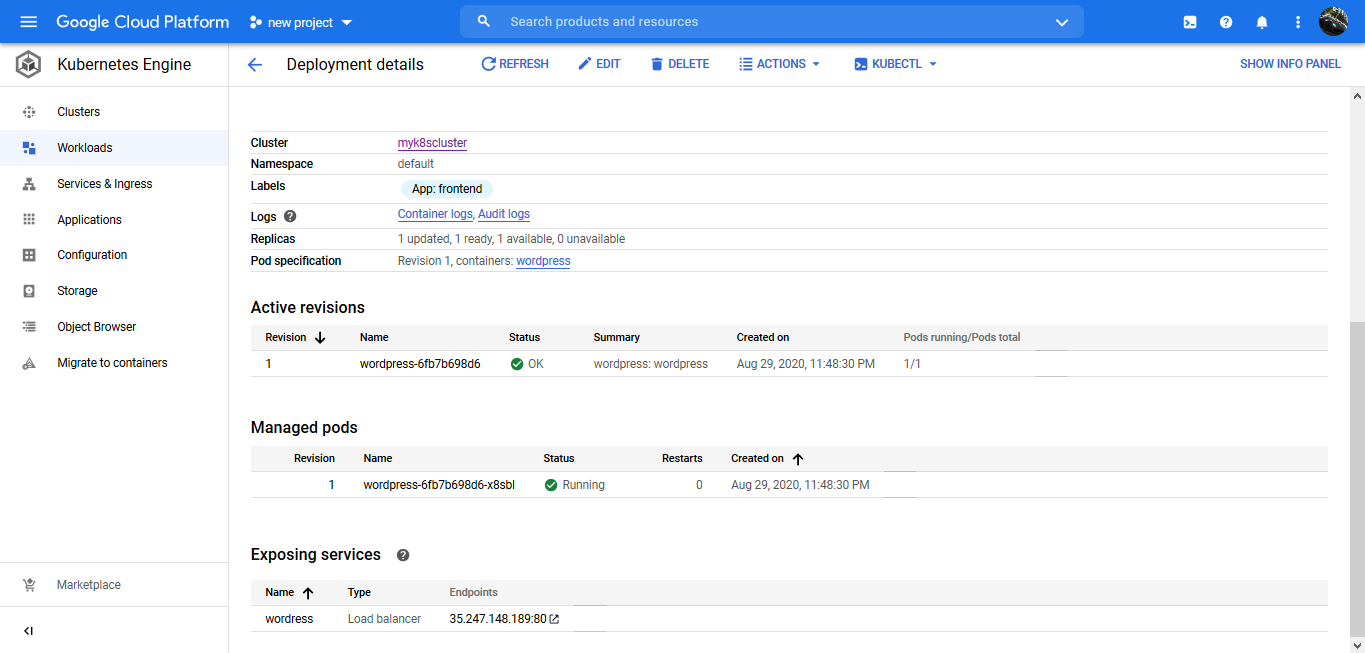Select Applications in the sidebar

(x=89, y=220)
